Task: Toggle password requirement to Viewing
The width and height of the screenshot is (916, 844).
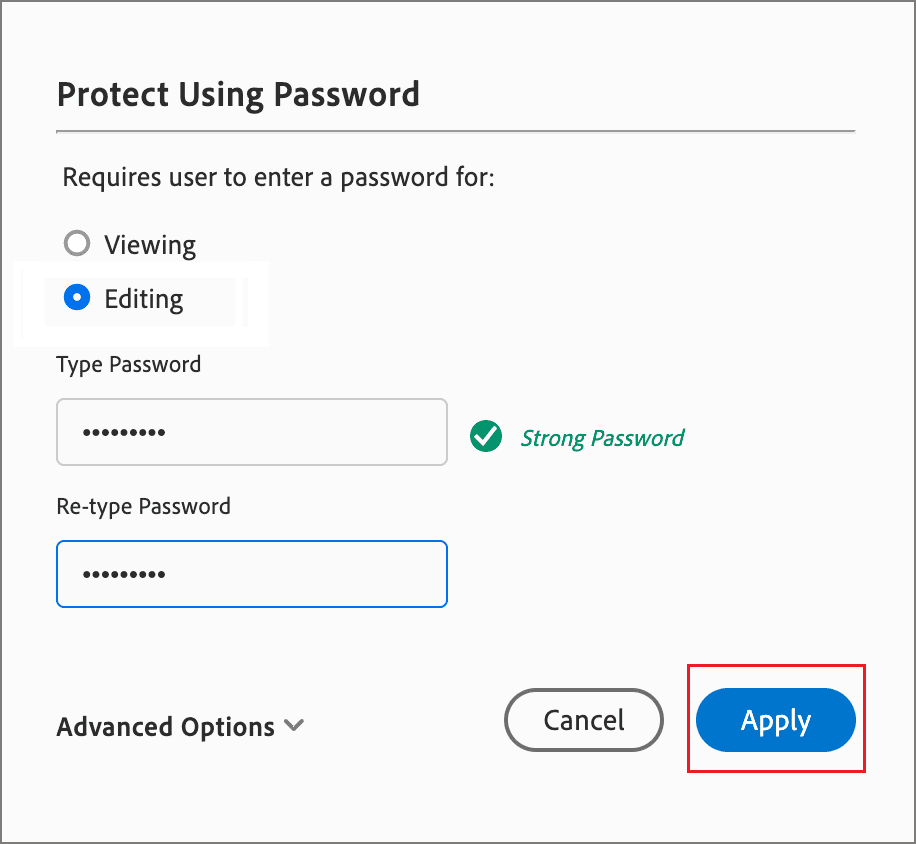Action: pos(76,242)
